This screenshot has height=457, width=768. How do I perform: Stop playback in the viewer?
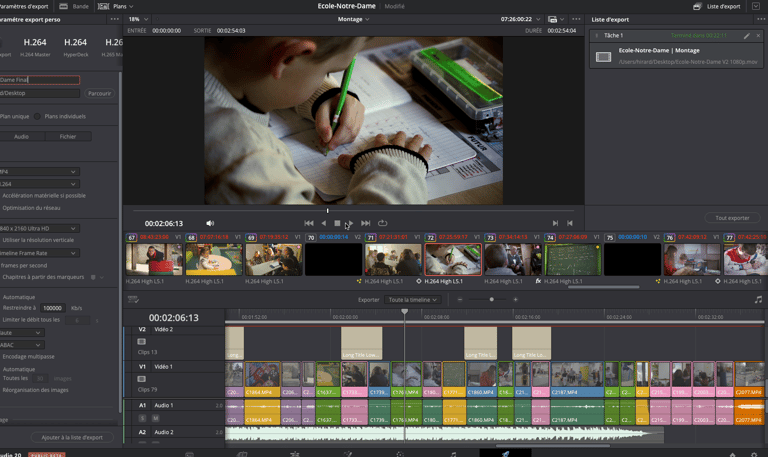point(337,223)
